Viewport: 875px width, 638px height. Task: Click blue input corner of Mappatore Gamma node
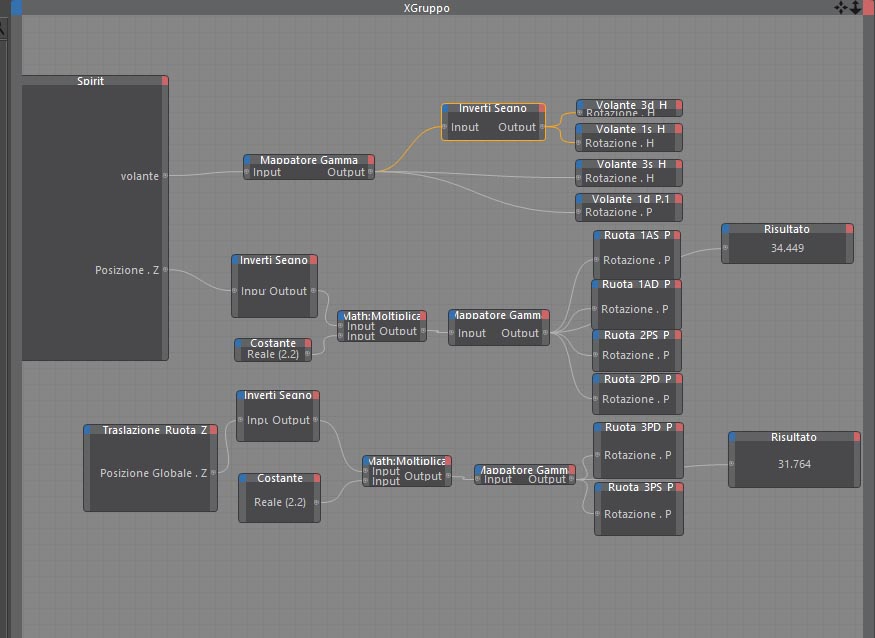(247, 160)
